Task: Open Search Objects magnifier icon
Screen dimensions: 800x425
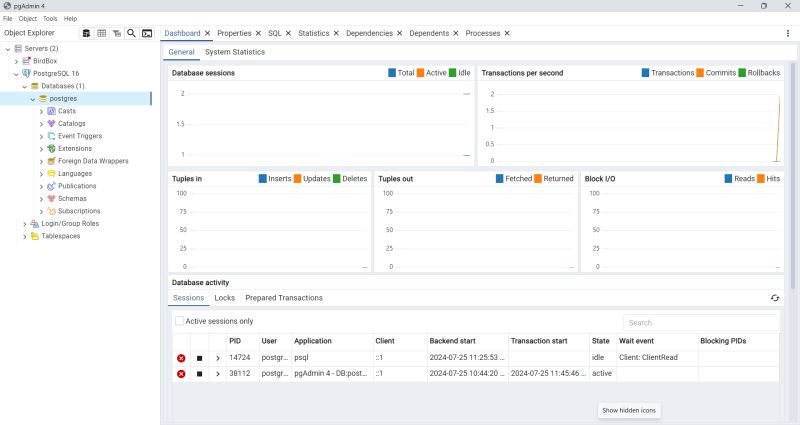Action: pos(132,33)
